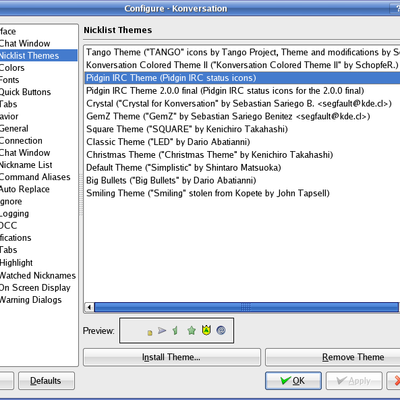Select the Smiling Theme entry
This screenshot has height=400, width=400.
(x=242, y=193)
